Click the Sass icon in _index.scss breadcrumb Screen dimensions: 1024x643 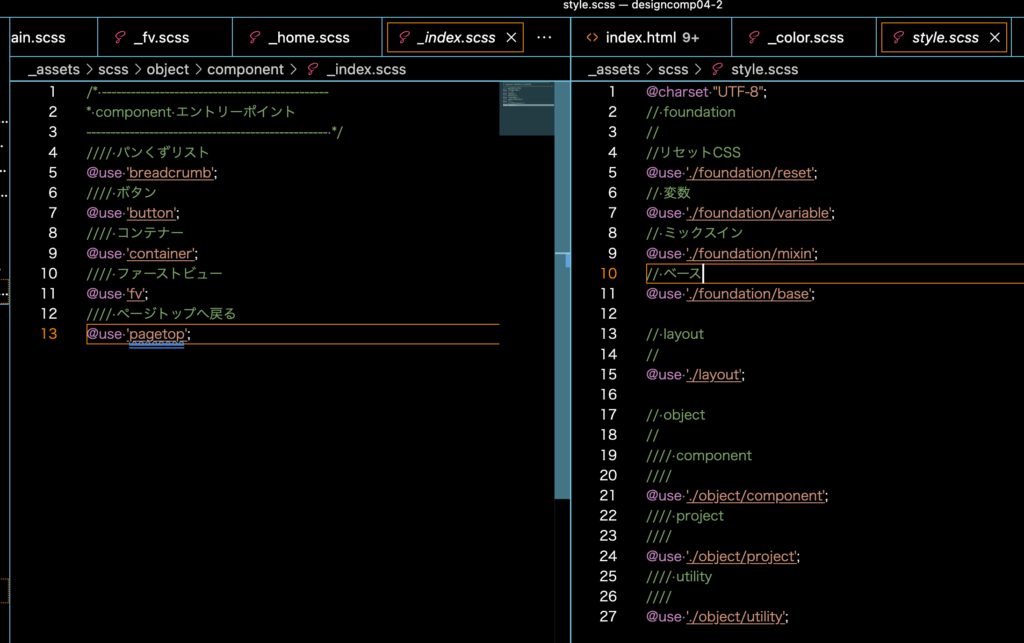313,69
